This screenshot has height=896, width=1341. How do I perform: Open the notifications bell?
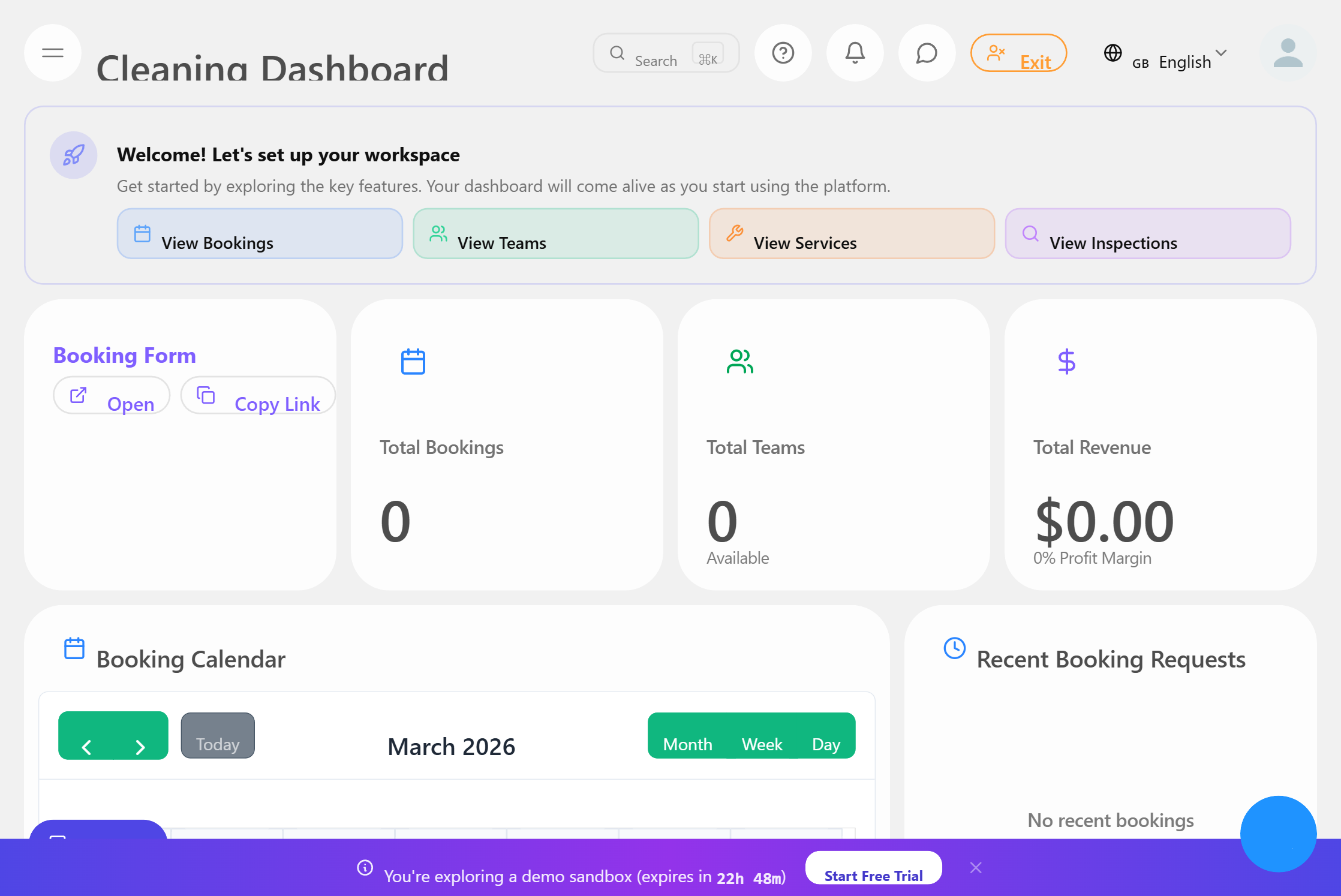tap(855, 53)
